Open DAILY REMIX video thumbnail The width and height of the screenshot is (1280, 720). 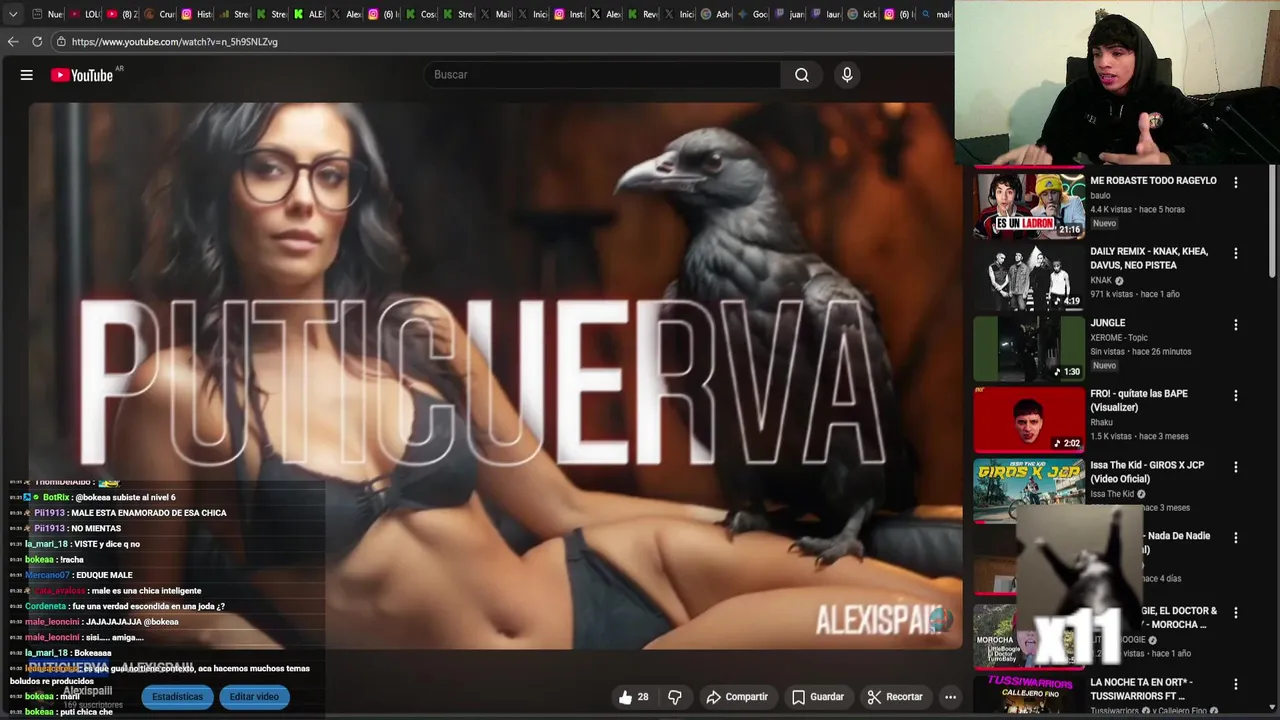pos(1029,277)
